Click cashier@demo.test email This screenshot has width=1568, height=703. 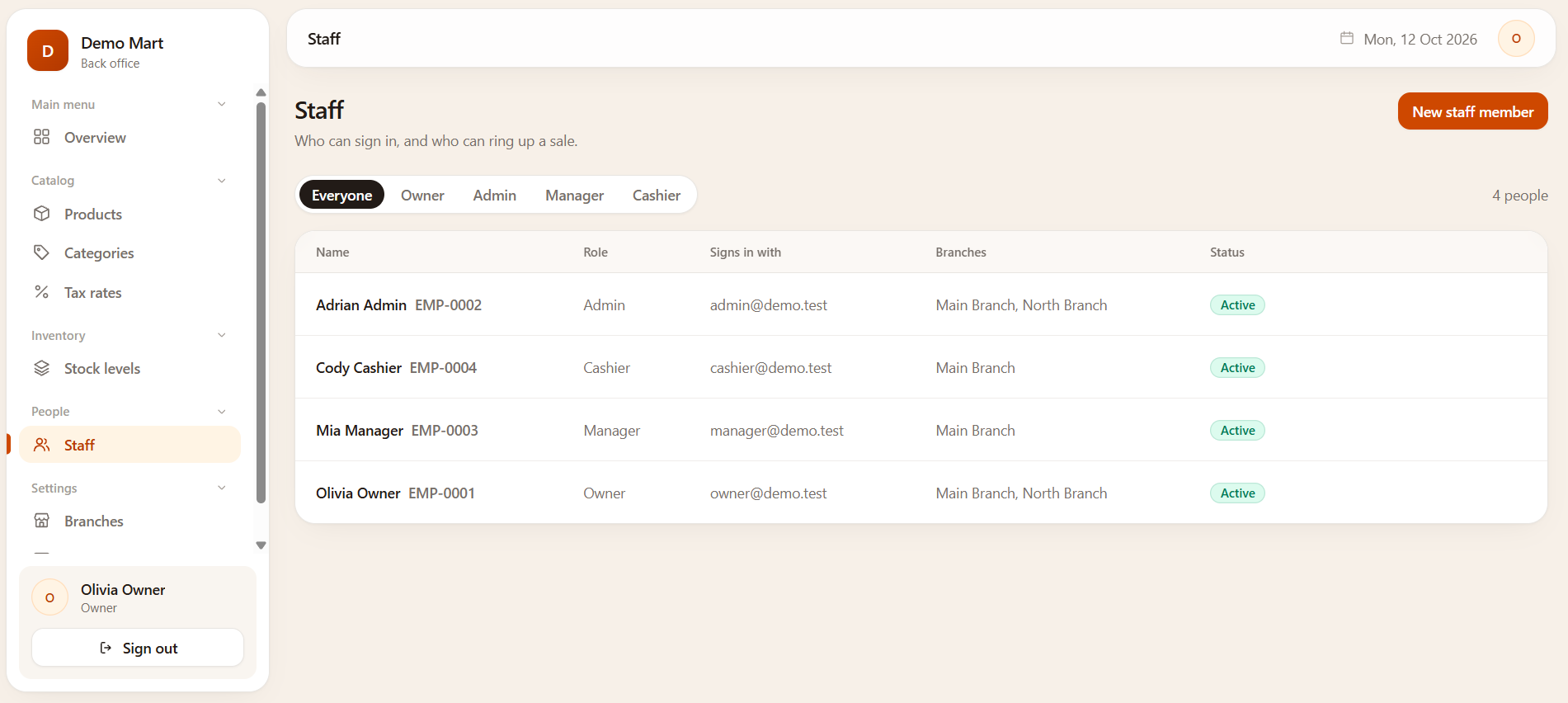770,368
